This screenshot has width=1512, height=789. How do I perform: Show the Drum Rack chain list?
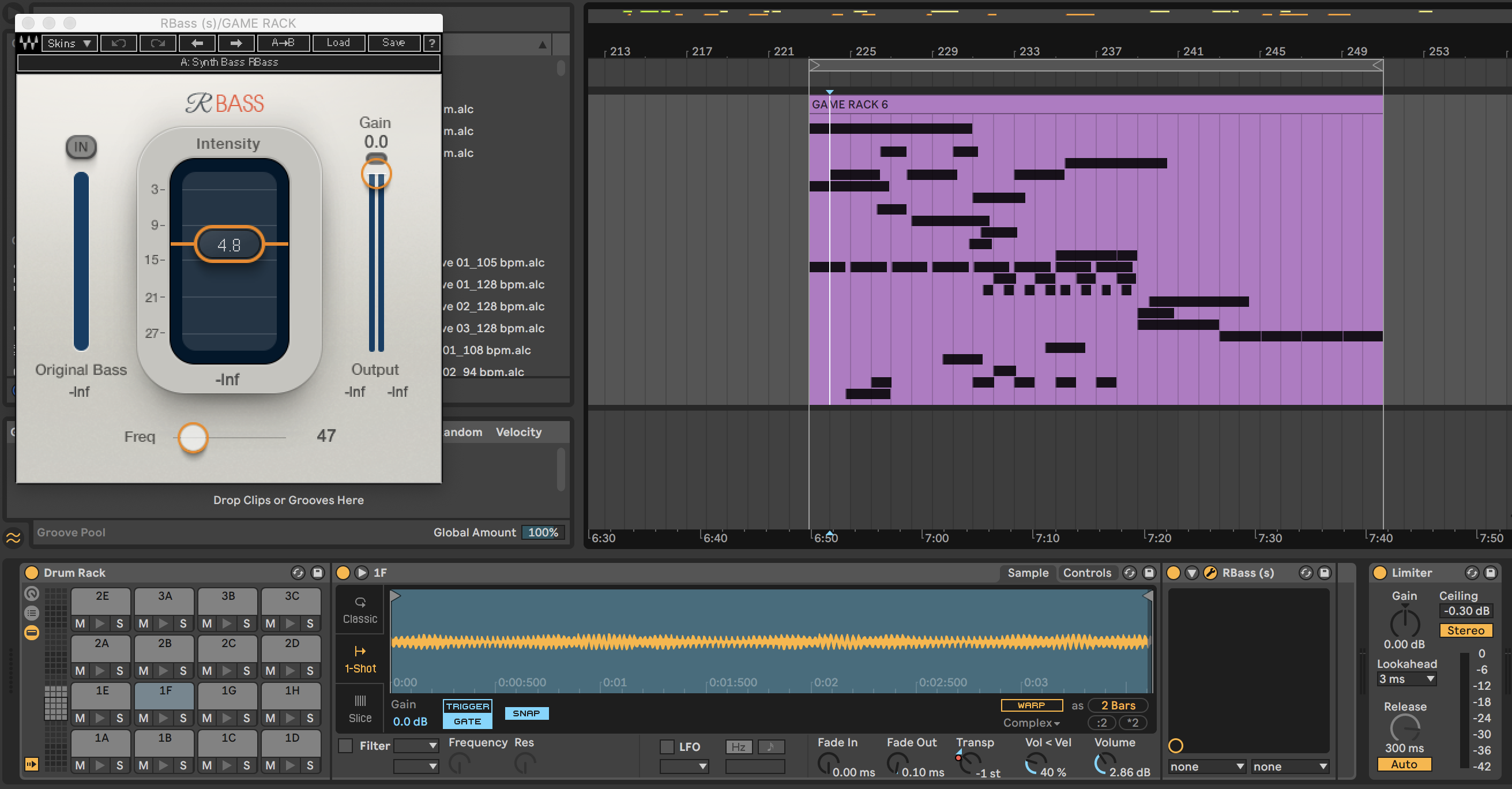pos(32,613)
